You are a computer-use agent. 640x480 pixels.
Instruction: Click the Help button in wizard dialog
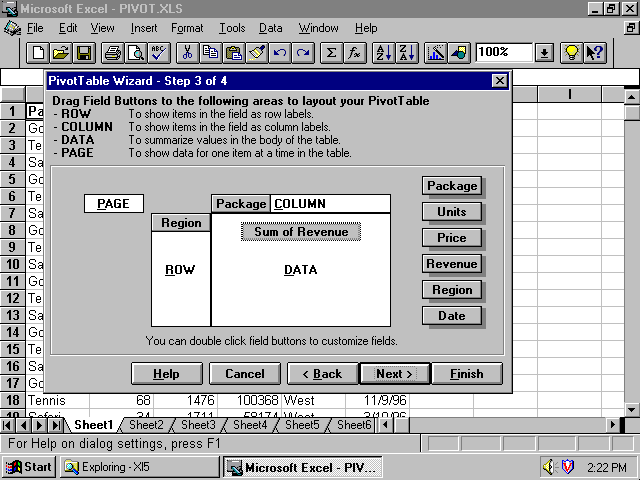(167, 373)
